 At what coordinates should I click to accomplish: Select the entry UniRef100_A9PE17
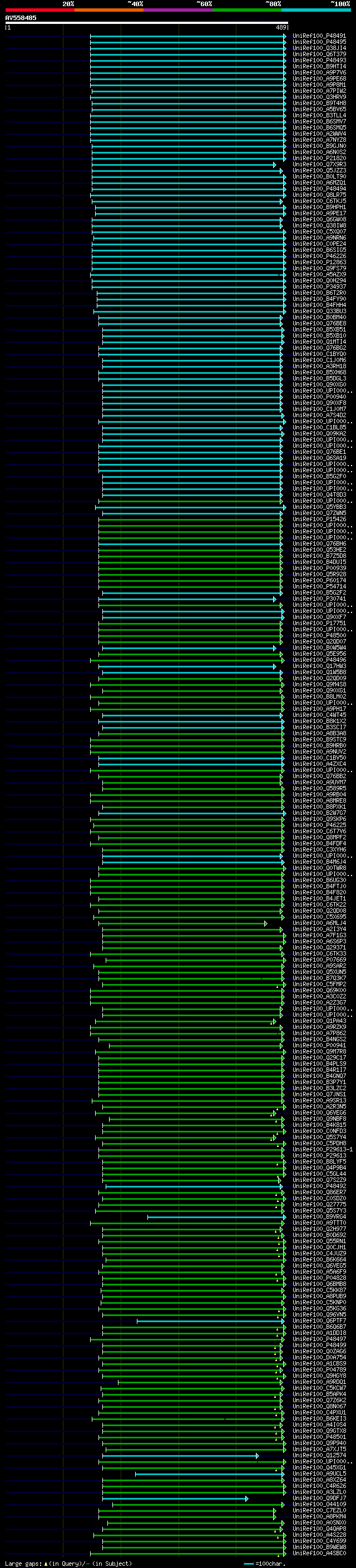coord(319,213)
